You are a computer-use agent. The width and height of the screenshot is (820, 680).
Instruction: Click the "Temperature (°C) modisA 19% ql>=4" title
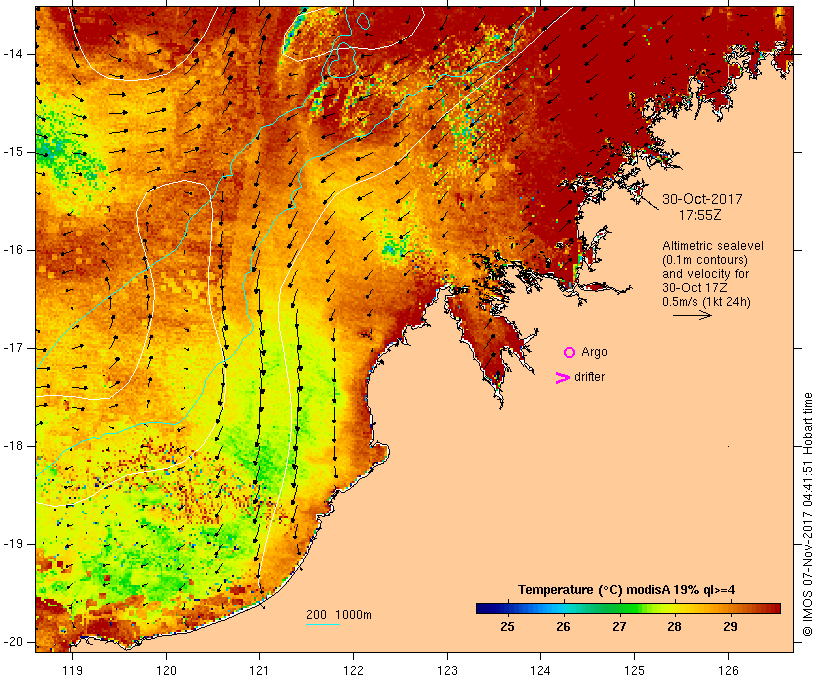point(627,590)
